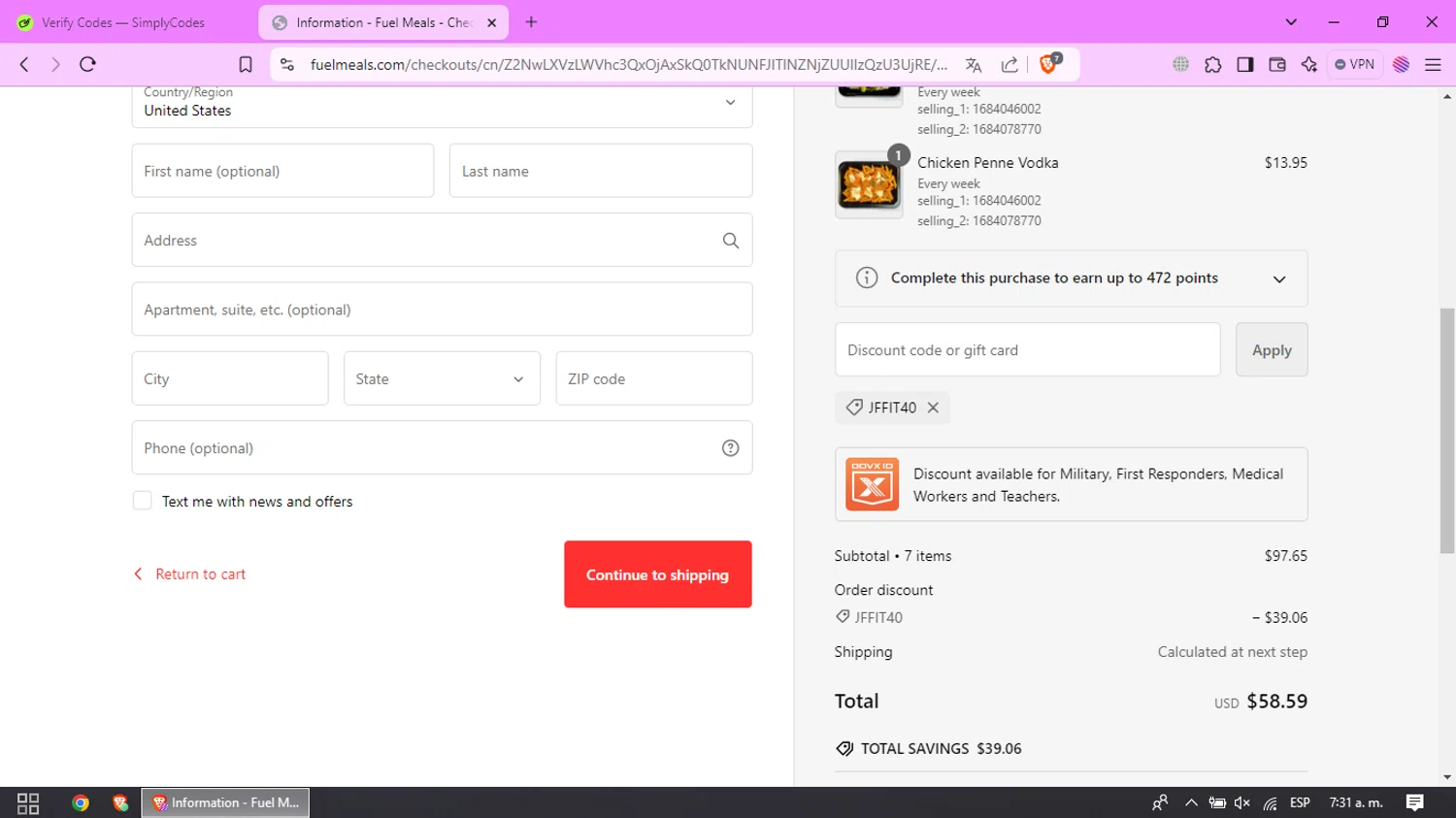The image size is (1456, 818).
Task: Click the points info circle icon
Action: coord(867,278)
